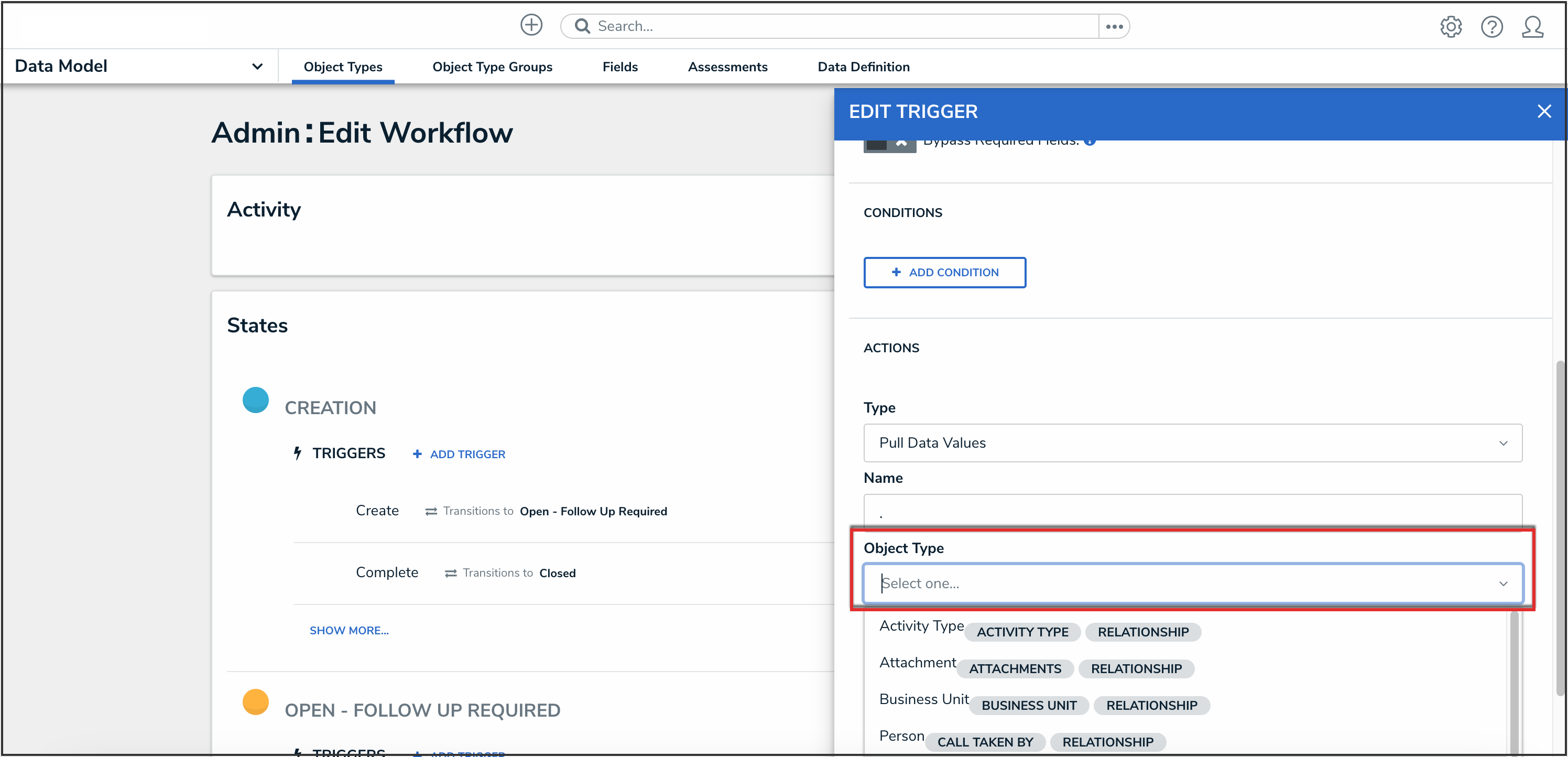The image size is (1568, 757).
Task: Open the settings gear icon
Action: (x=1451, y=26)
